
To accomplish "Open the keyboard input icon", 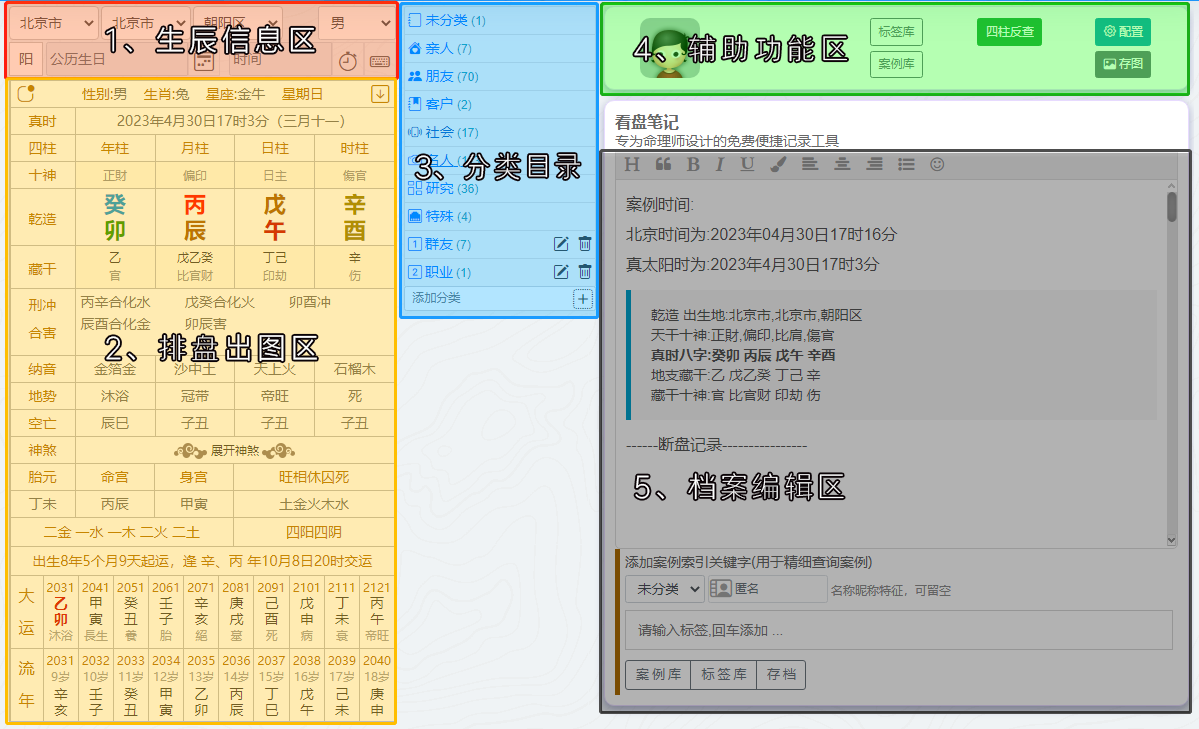I will click(379, 61).
